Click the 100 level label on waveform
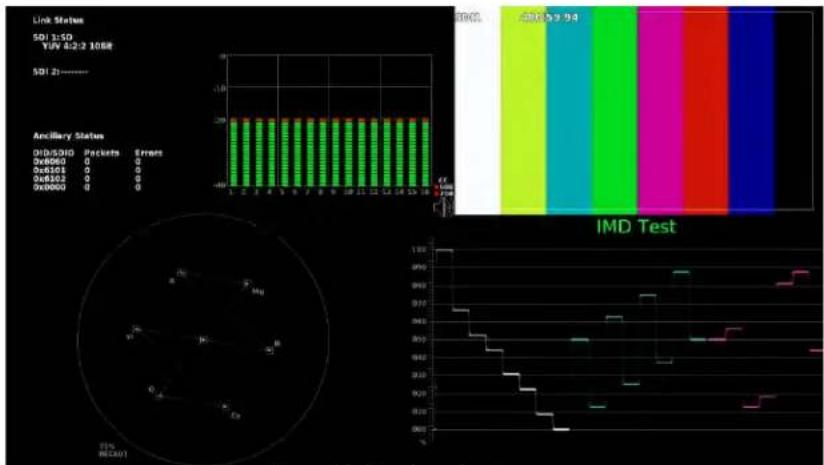This screenshot has width=824, height=465. click(419, 250)
